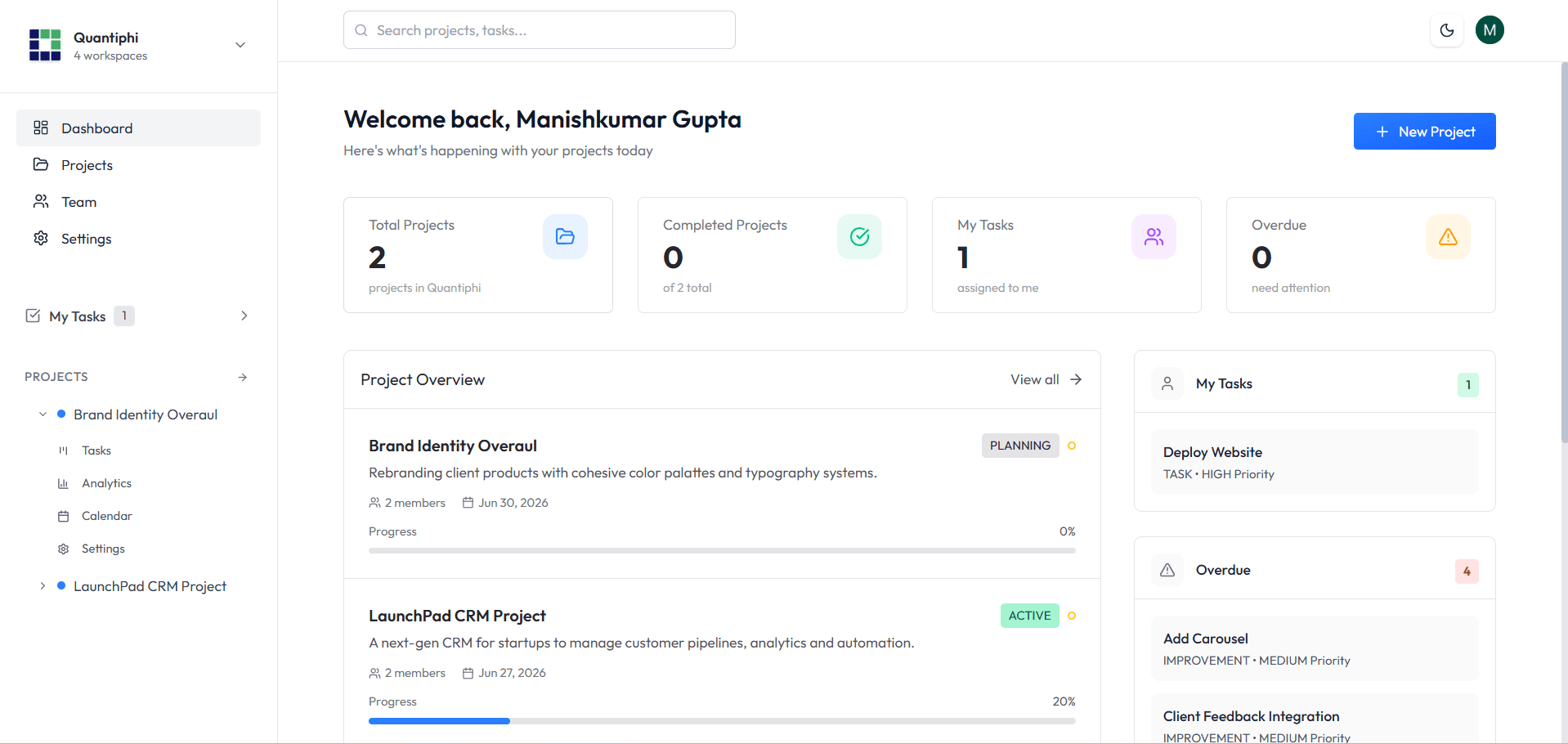Click the status dot beside PLANNING
This screenshot has width=1568, height=744.
1072,446
